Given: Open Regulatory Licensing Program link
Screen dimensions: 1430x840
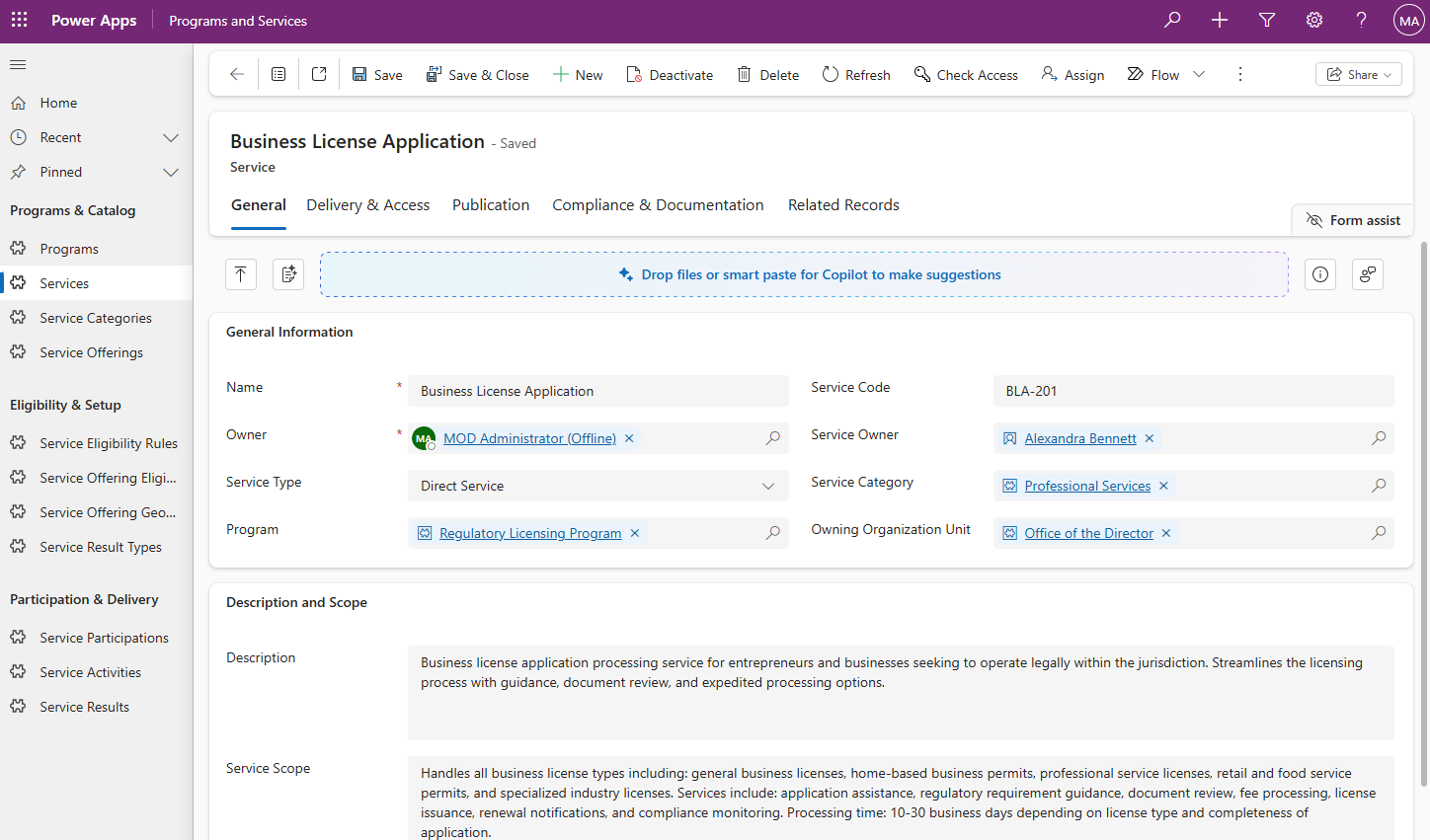Looking at the screenshot, I should click(530, 533).
